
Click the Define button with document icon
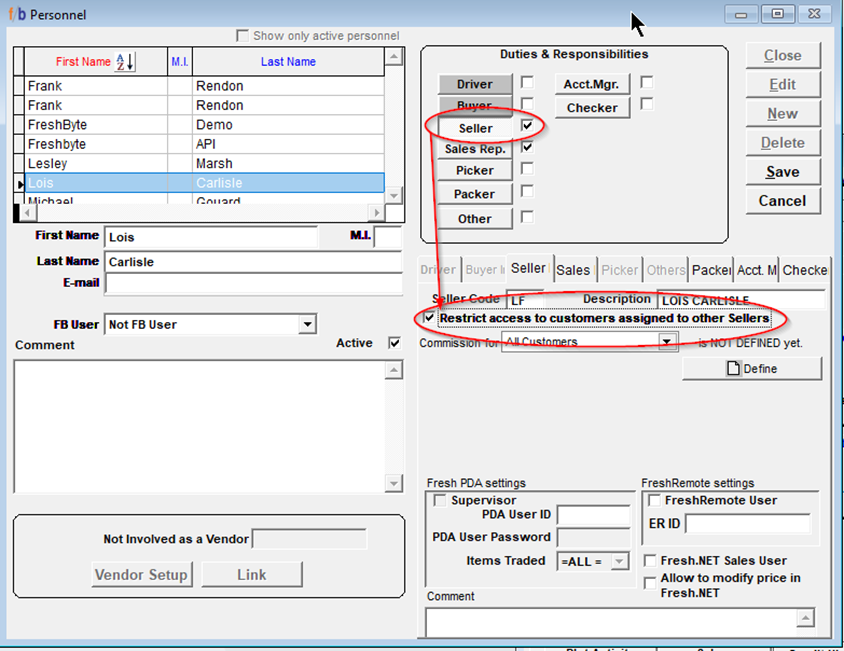tap(752, 369)
